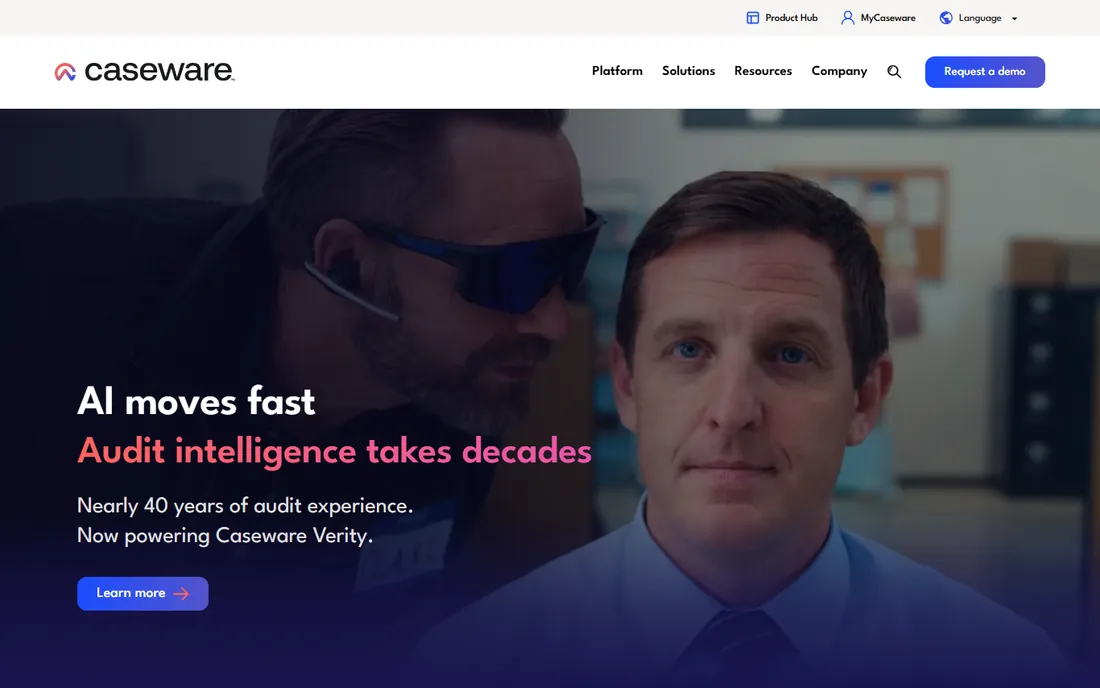Open the Solutions menu

coord(688,71)
